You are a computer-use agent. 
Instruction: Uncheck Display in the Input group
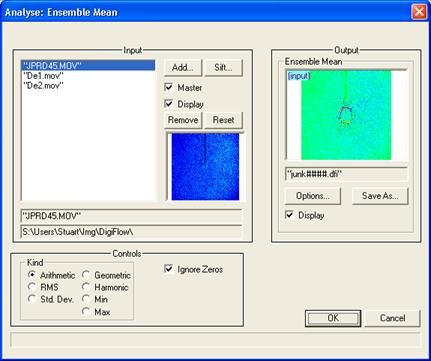pos(169,104)
